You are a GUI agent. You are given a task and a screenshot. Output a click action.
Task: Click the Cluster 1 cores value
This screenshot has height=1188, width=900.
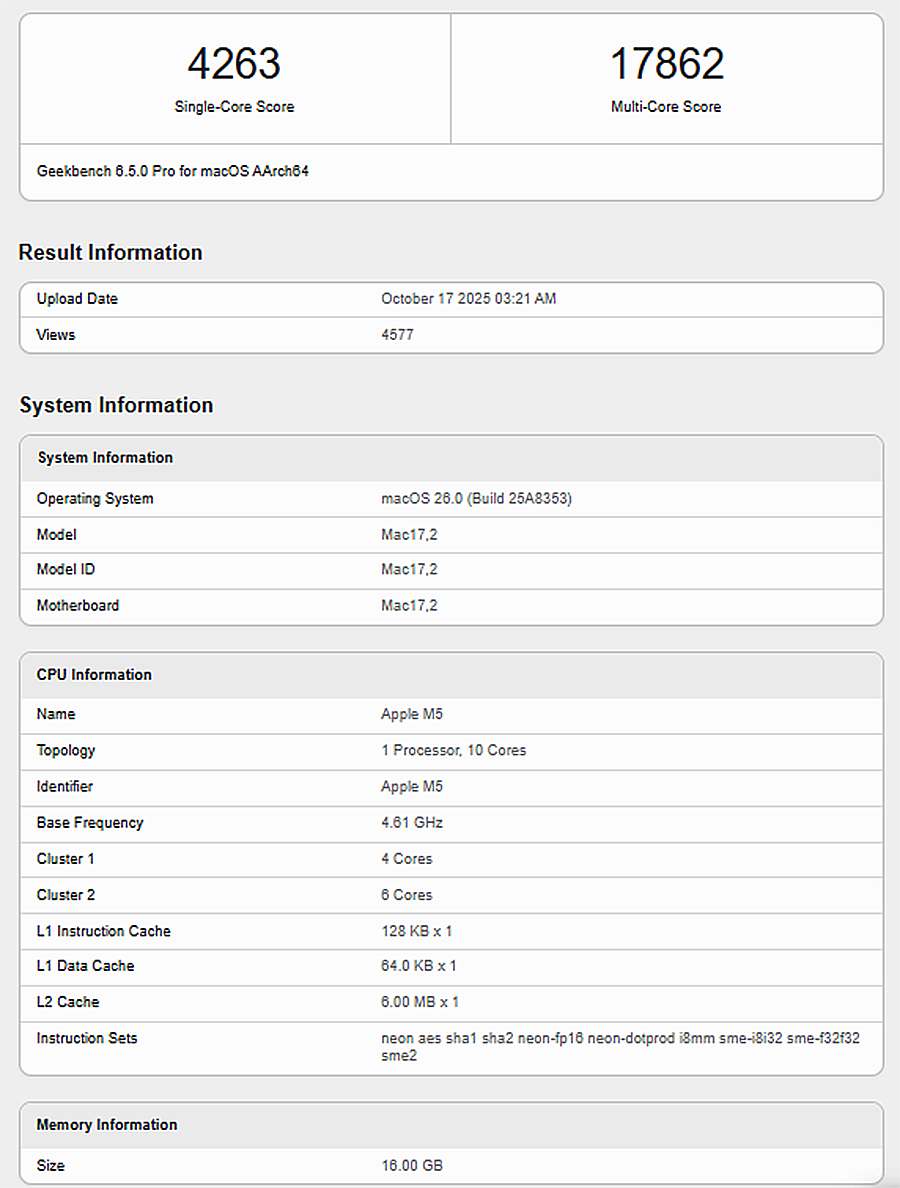(x=407, y=859)
